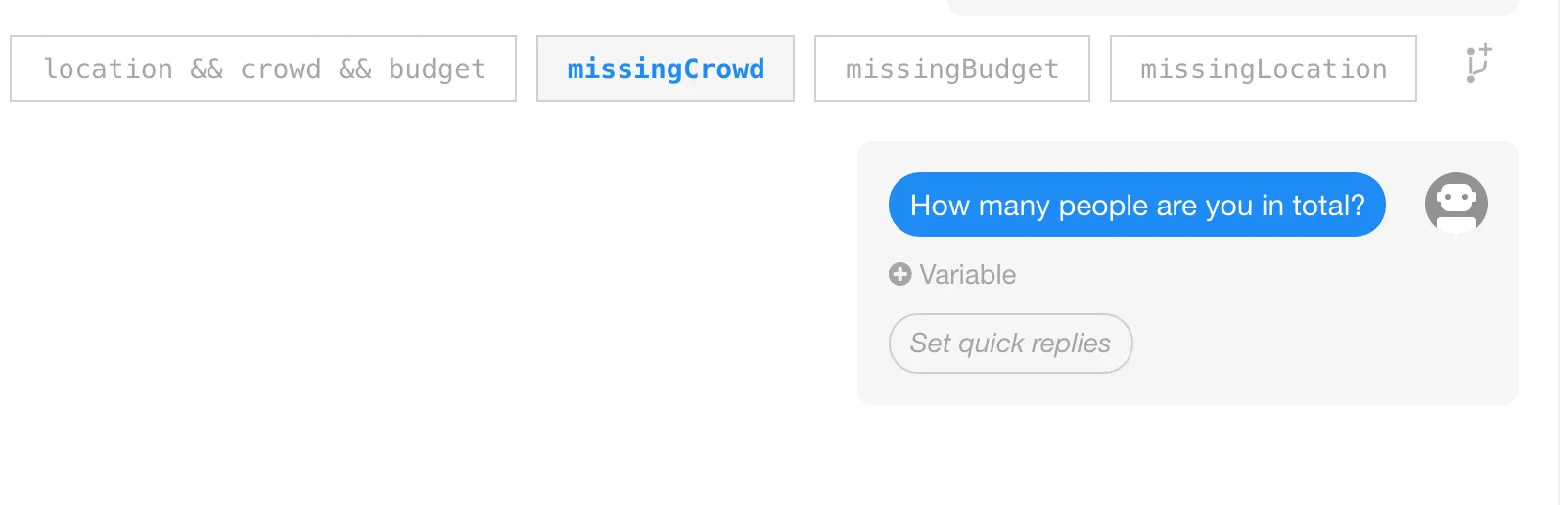
Task: Click 'people' in the blue message bubble
Action: [1103, 206]
